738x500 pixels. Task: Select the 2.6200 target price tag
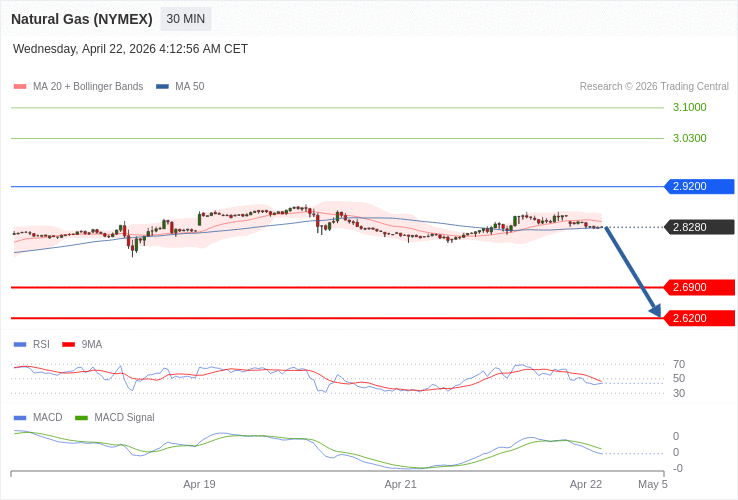coord(699,318)
